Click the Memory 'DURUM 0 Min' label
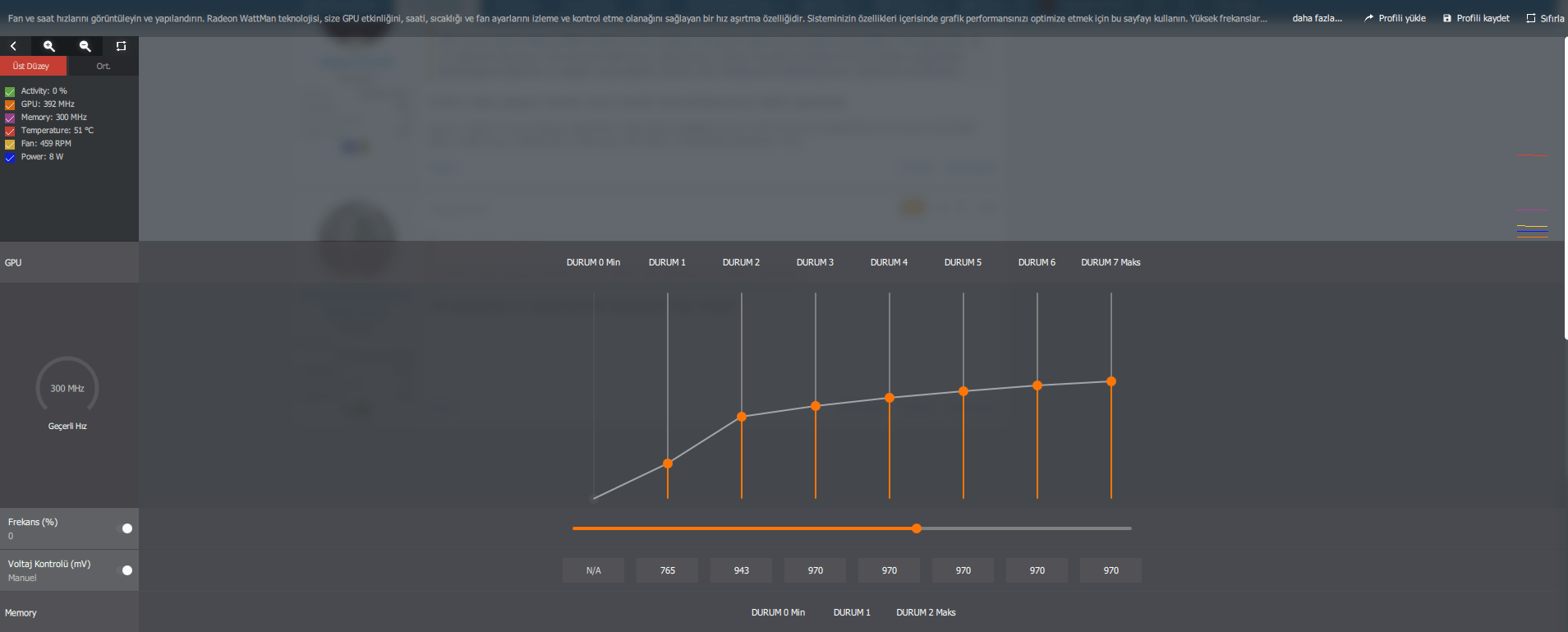 pos(778,612)
